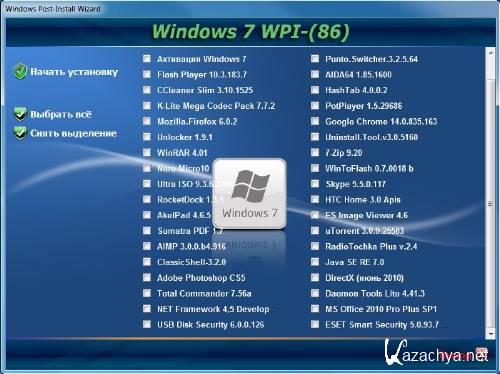
Task: Tick K-Lite Mega Codec Pack 7.7.2 checkbox
Action: 147,106
